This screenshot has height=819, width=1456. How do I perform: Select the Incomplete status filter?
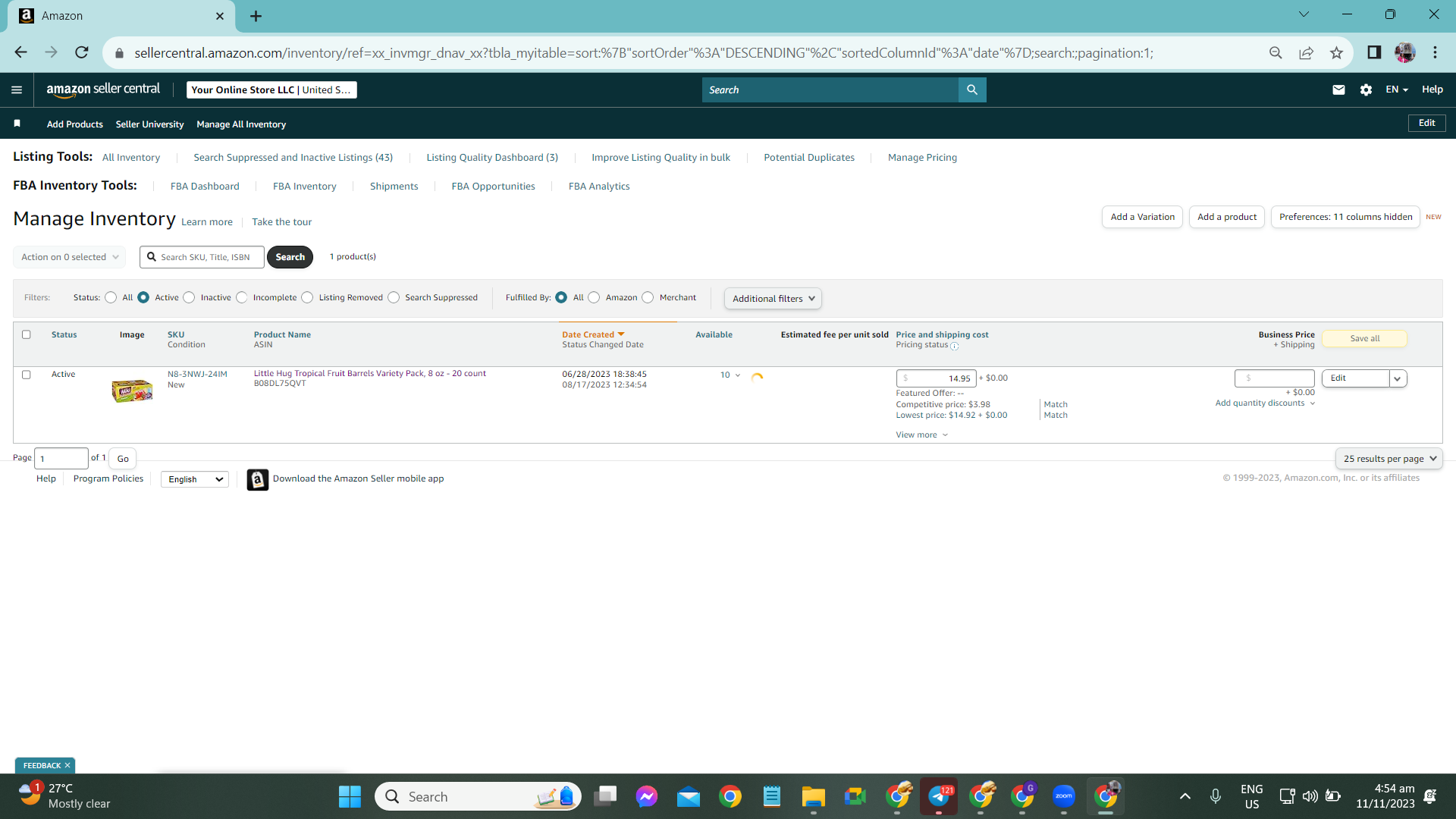241,297
